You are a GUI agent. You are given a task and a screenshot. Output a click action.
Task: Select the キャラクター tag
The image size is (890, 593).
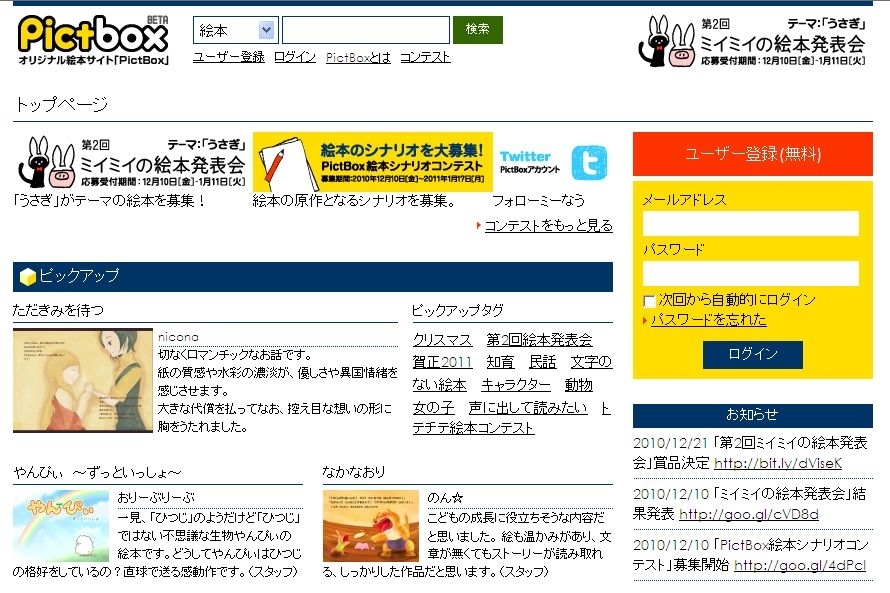click(x=516, y=385)
